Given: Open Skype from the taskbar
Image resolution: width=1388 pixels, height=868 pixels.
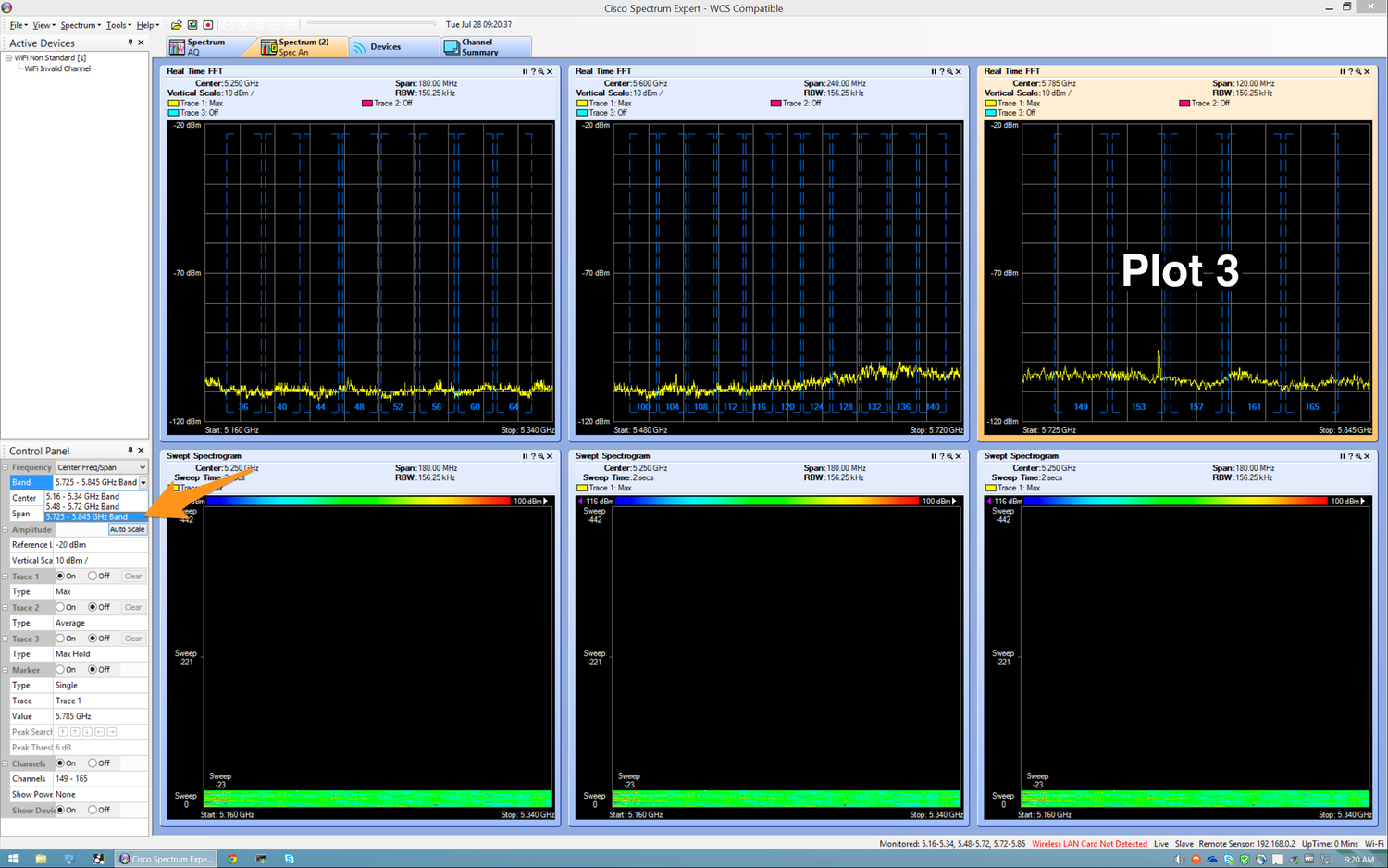Looking at the screenshot, I should click(x=290, y=859).
